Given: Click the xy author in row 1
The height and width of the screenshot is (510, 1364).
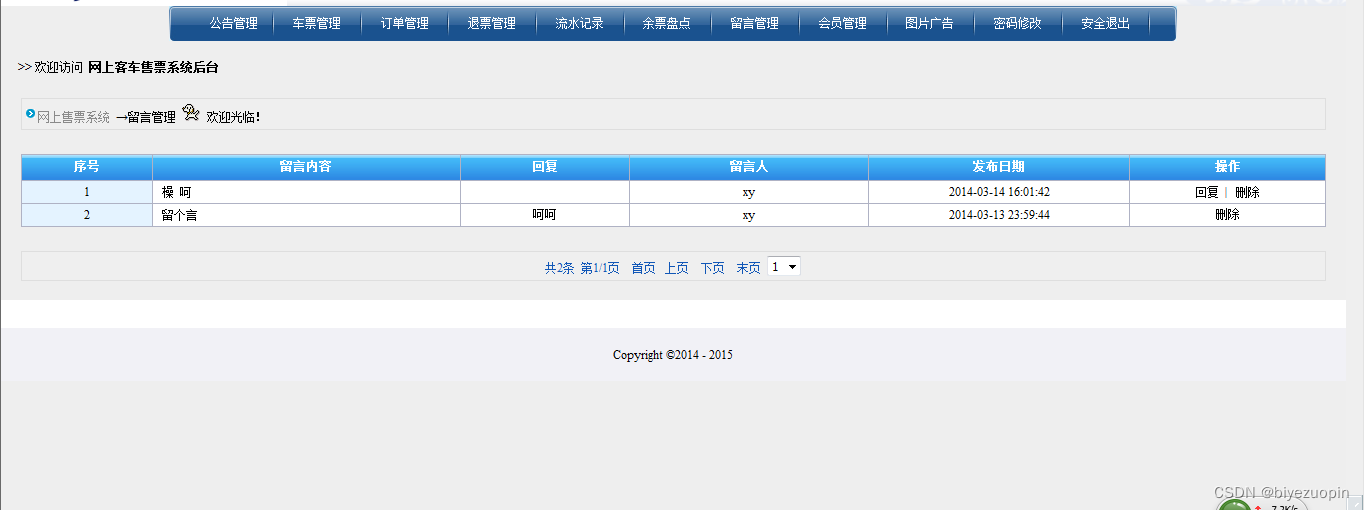Looking at the screenshot, I should pos(748,192).
